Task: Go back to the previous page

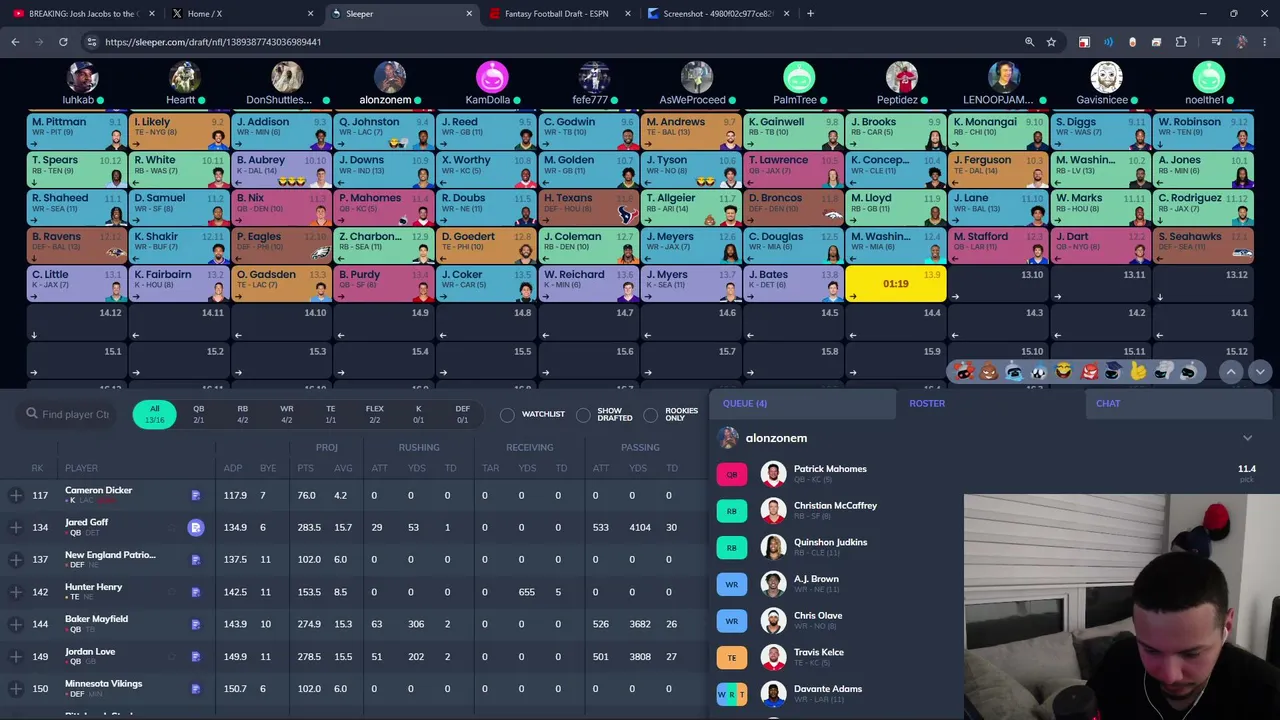Action: [x=15, y=42]
